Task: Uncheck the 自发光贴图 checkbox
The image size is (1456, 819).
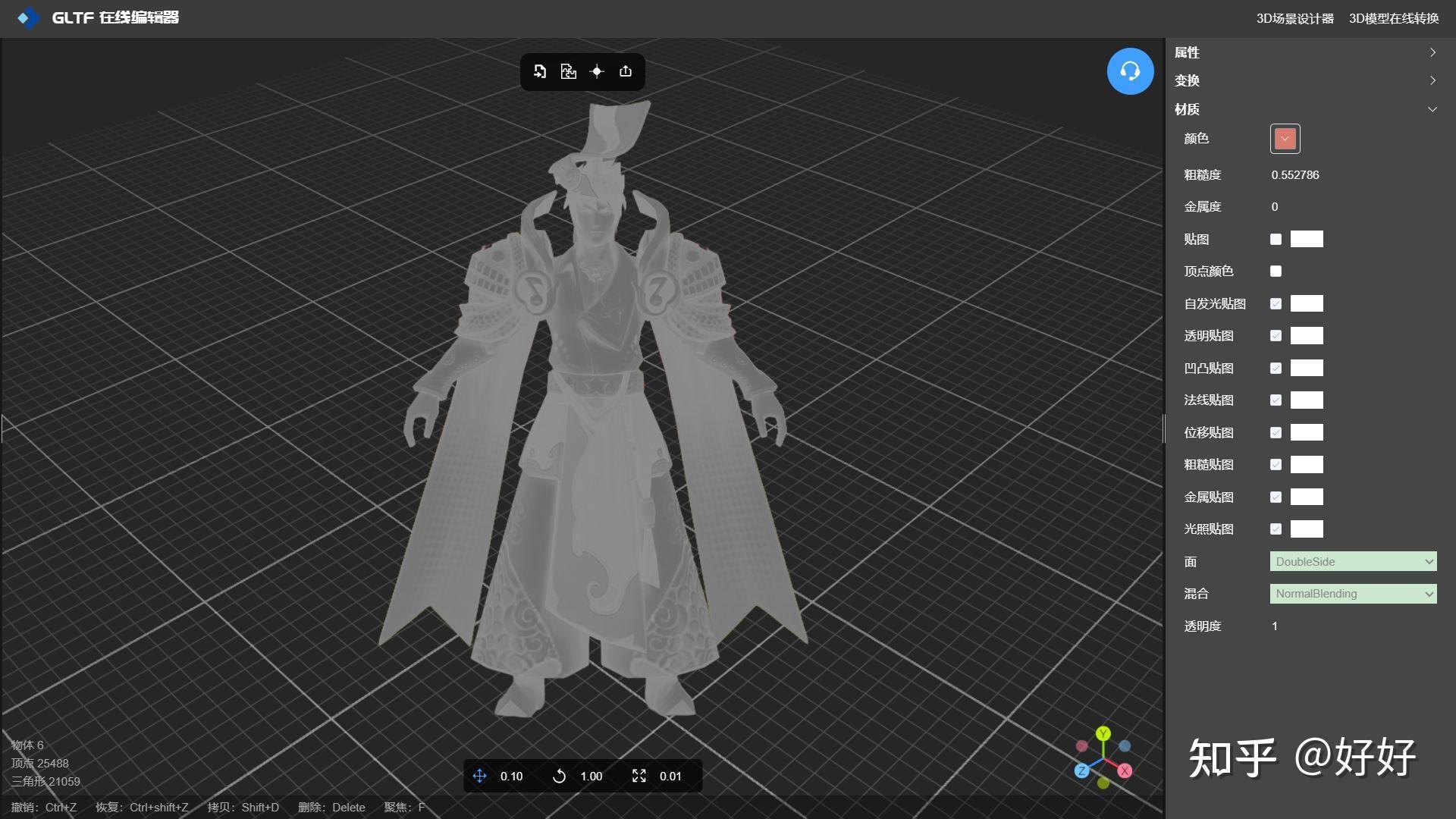Action: tap(1276, 303)
